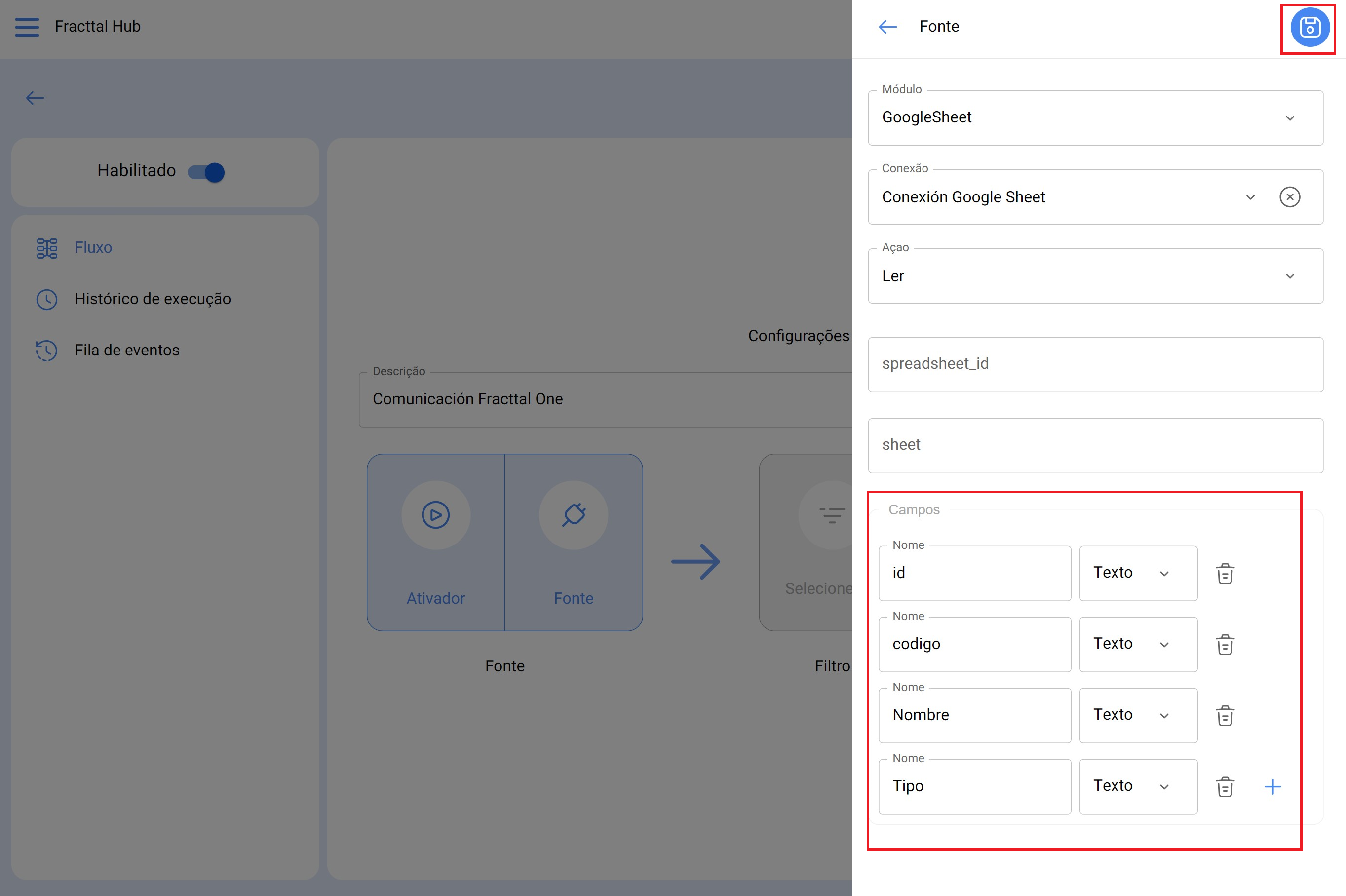Click the Configurações heading
The width and height of the screenshot is (1346, 896).
click(x=799, y=335)
